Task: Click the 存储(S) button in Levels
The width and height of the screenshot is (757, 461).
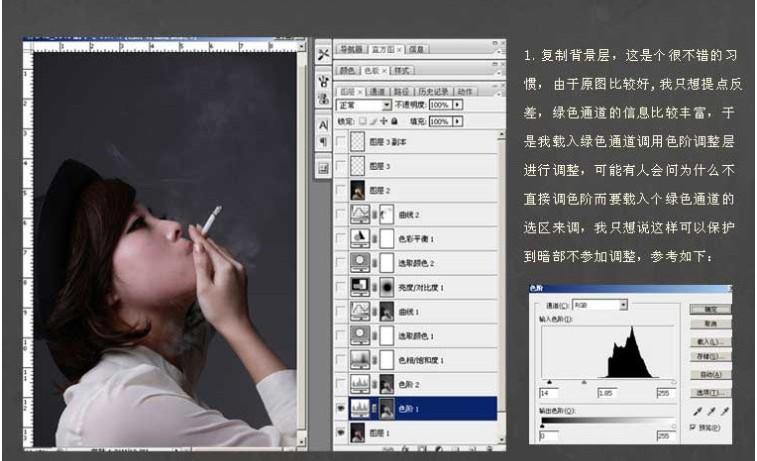Action: (x=710, y=356)
